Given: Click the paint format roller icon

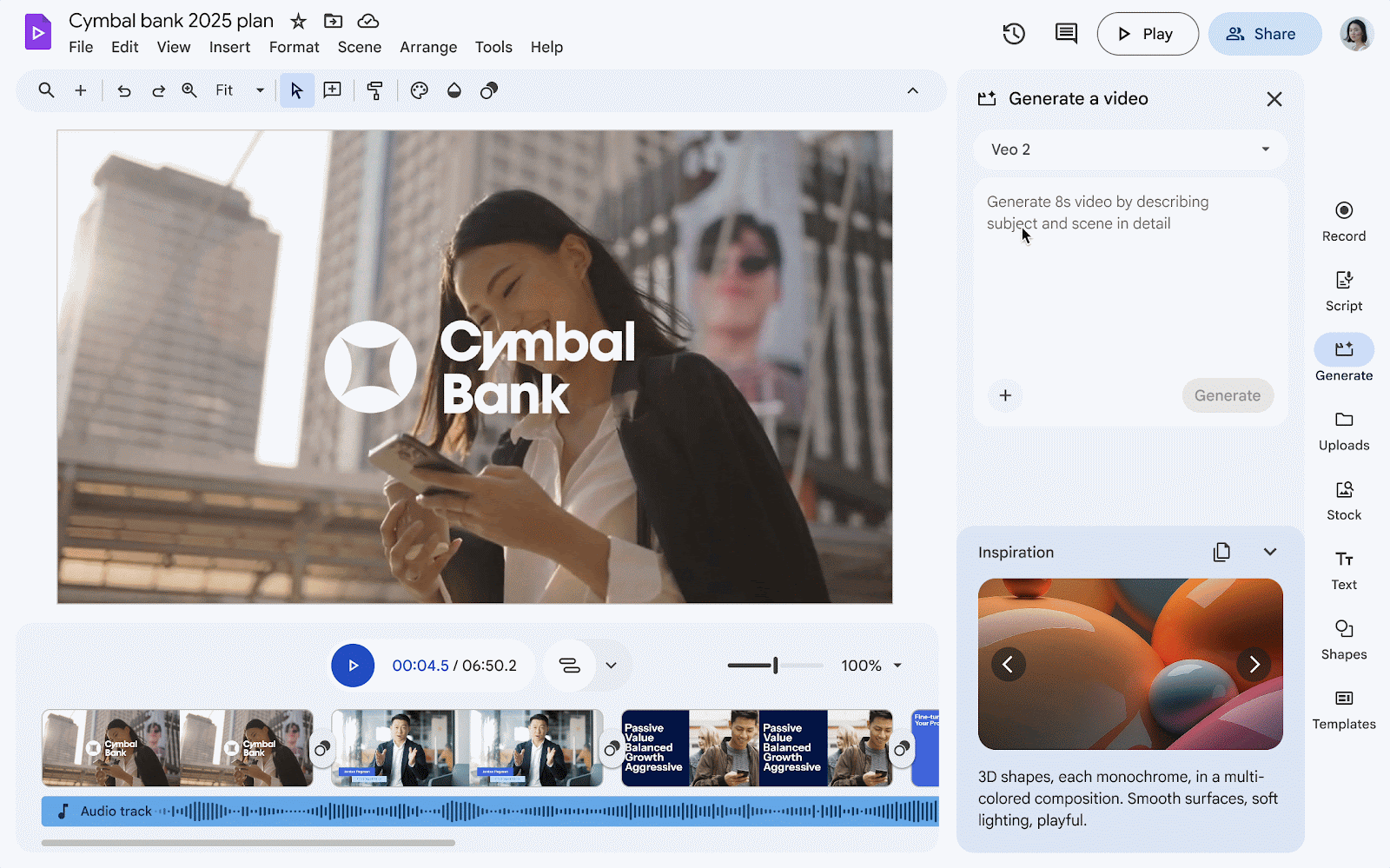Looking at the screenshot, I should point(375,90).
